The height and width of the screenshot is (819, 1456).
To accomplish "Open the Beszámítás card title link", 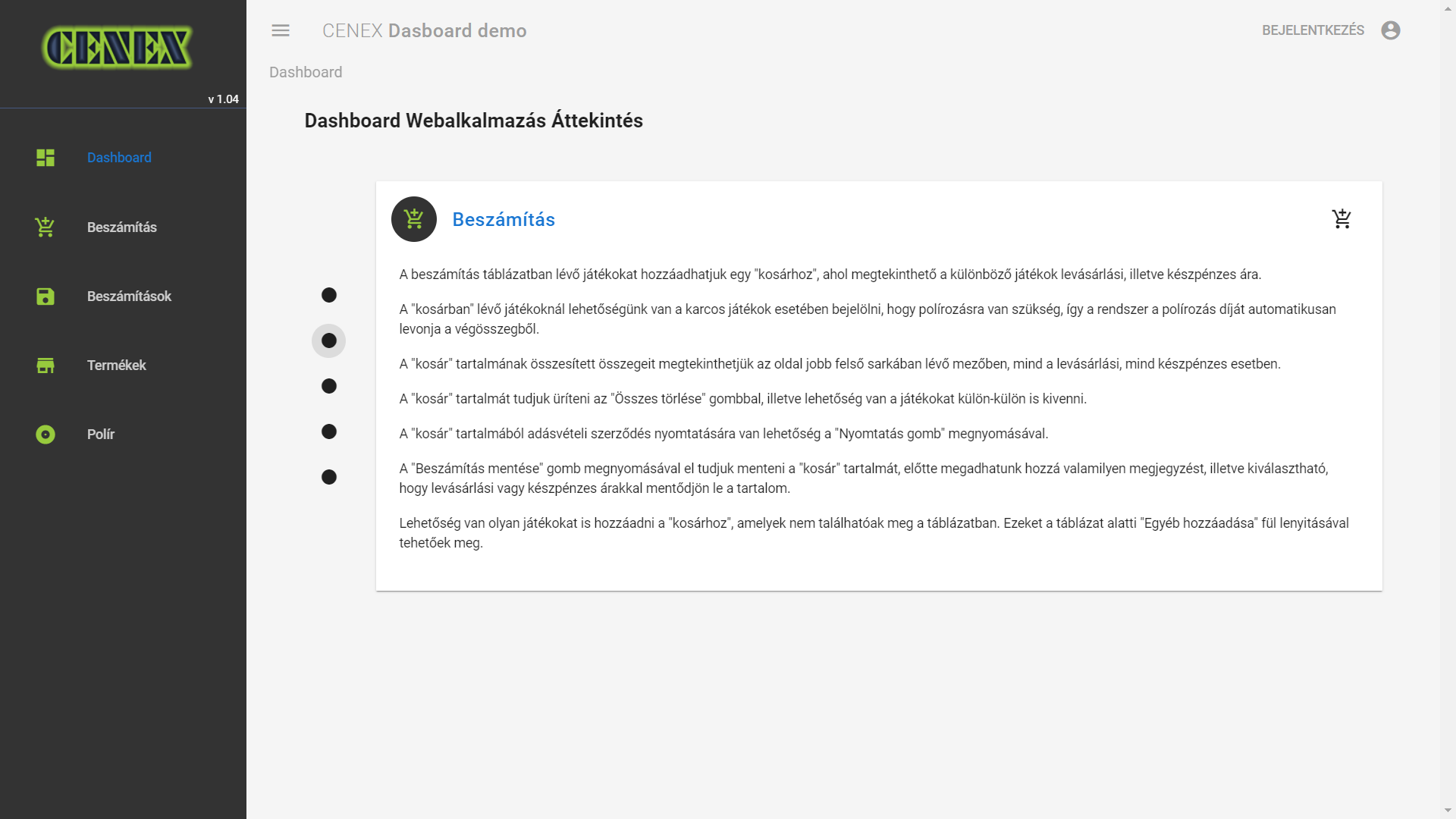I will [504, 220].
